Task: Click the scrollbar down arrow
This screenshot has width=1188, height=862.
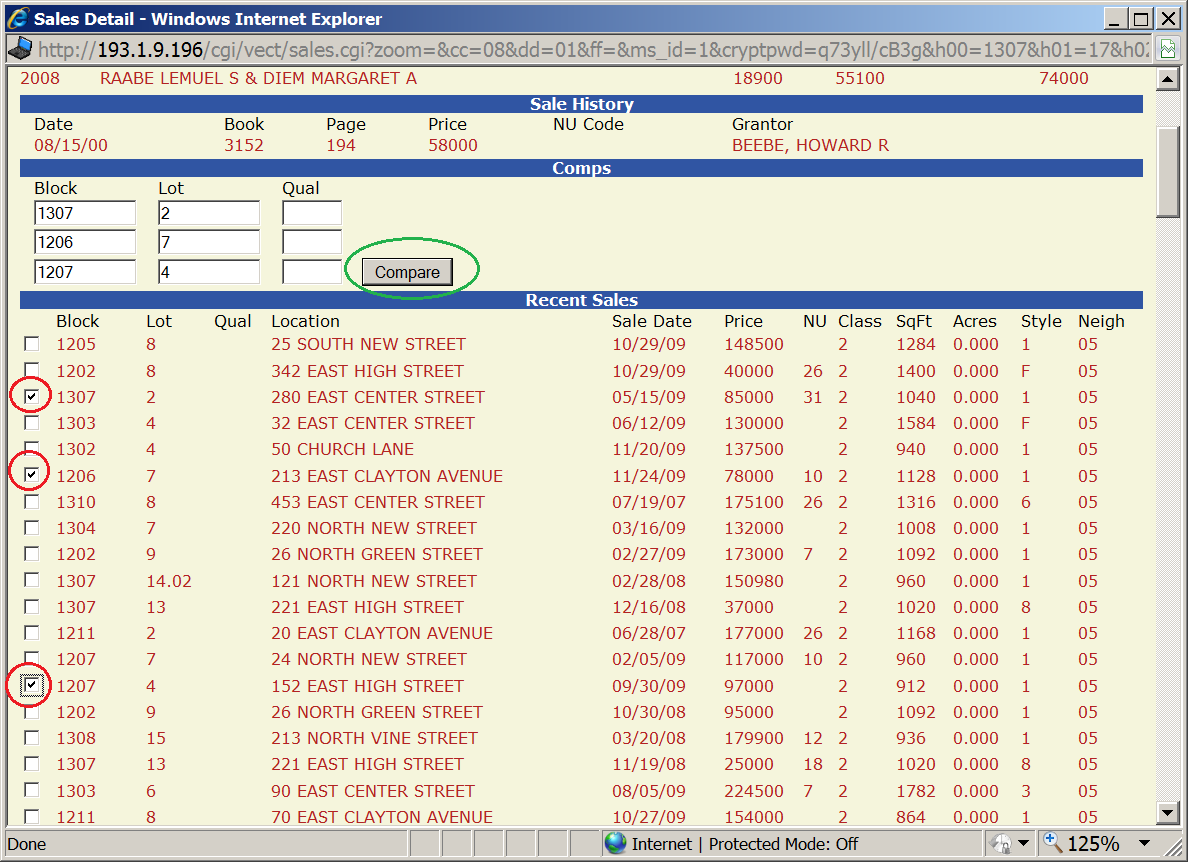Action: tap(1168, 814)
